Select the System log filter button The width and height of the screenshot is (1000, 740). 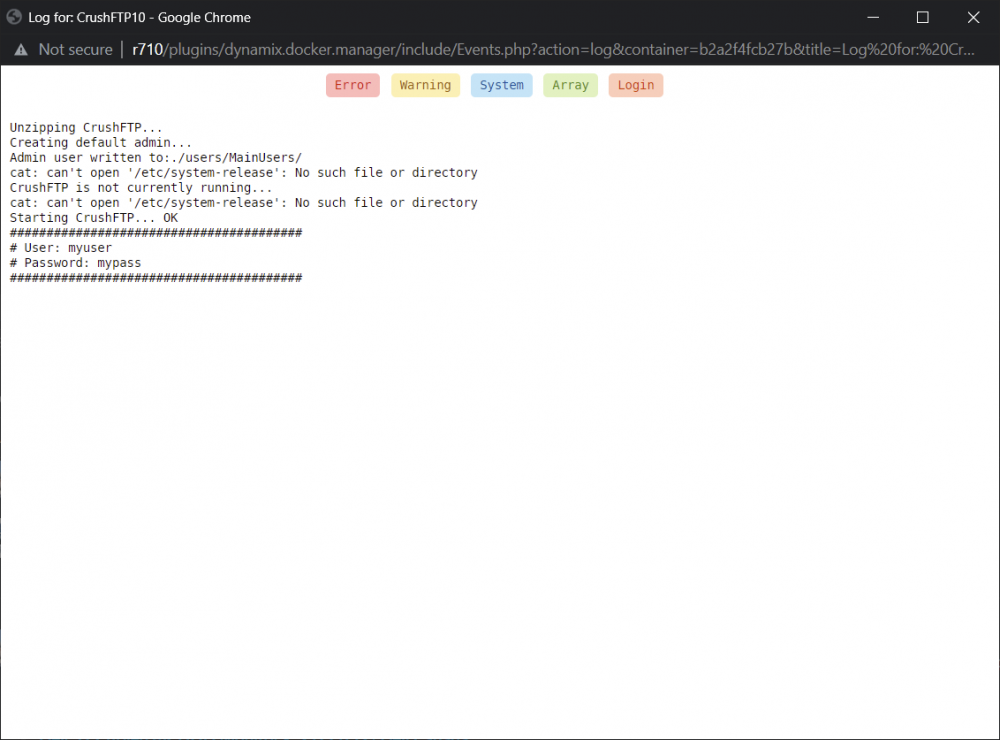tap(501, 85)
